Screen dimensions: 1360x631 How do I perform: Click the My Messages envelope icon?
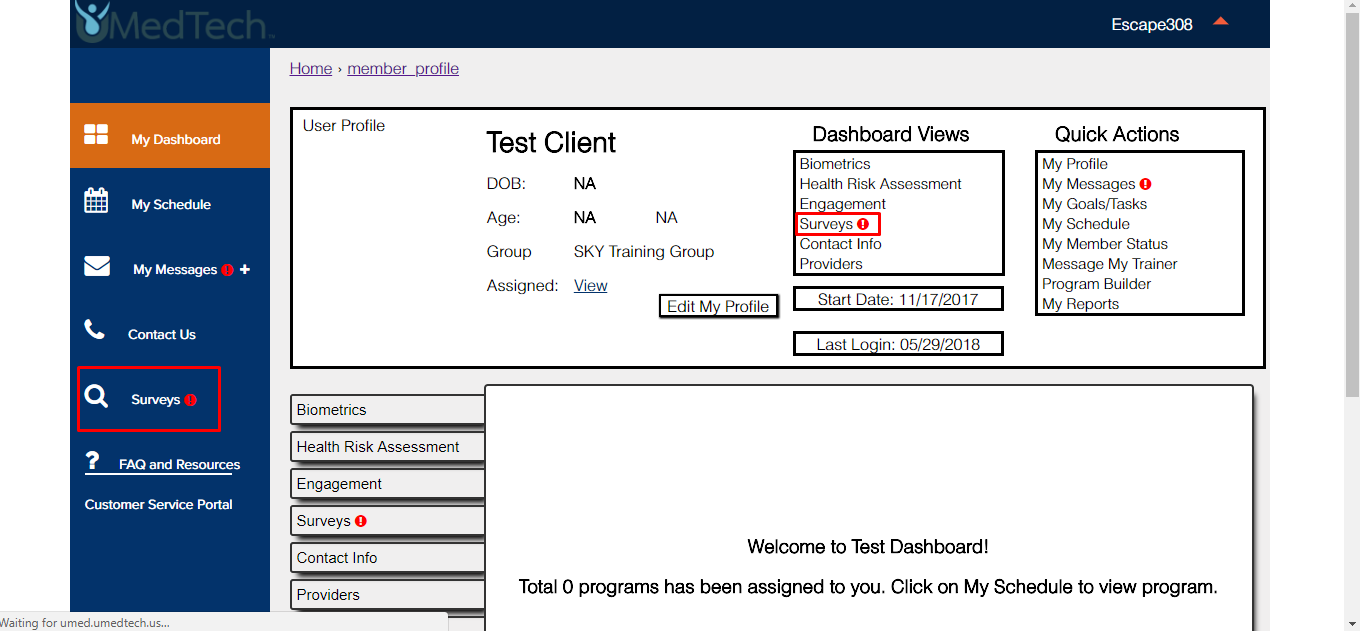point(97,266)
